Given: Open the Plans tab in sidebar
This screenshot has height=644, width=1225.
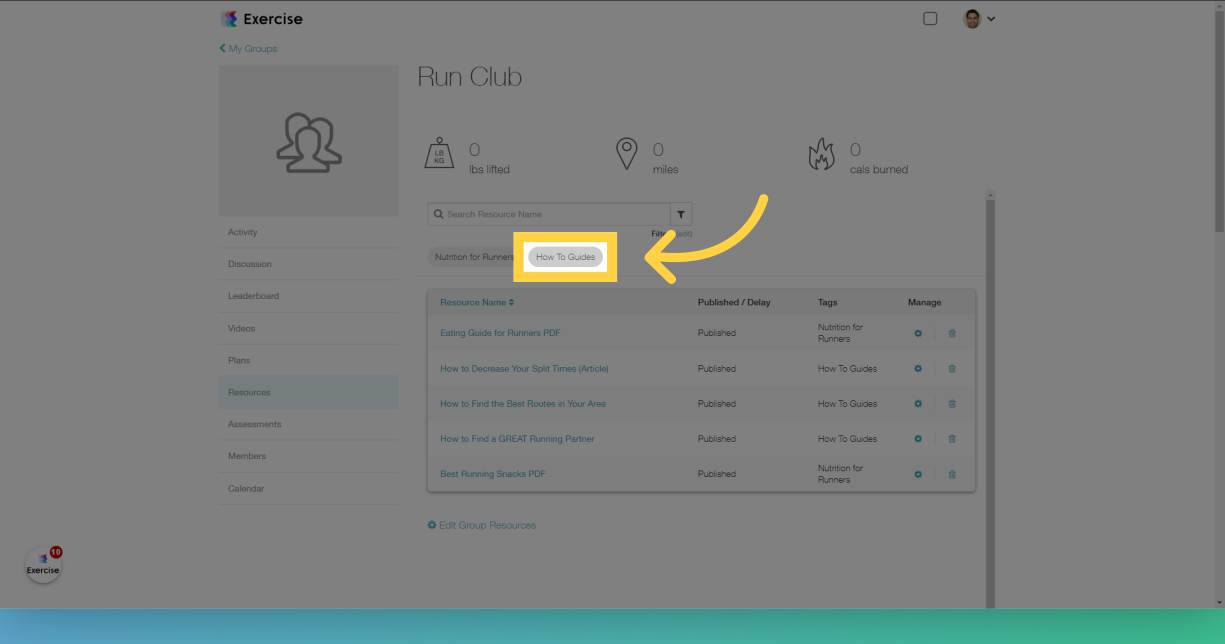Looking at the screenshot, I should pos(309,360).
